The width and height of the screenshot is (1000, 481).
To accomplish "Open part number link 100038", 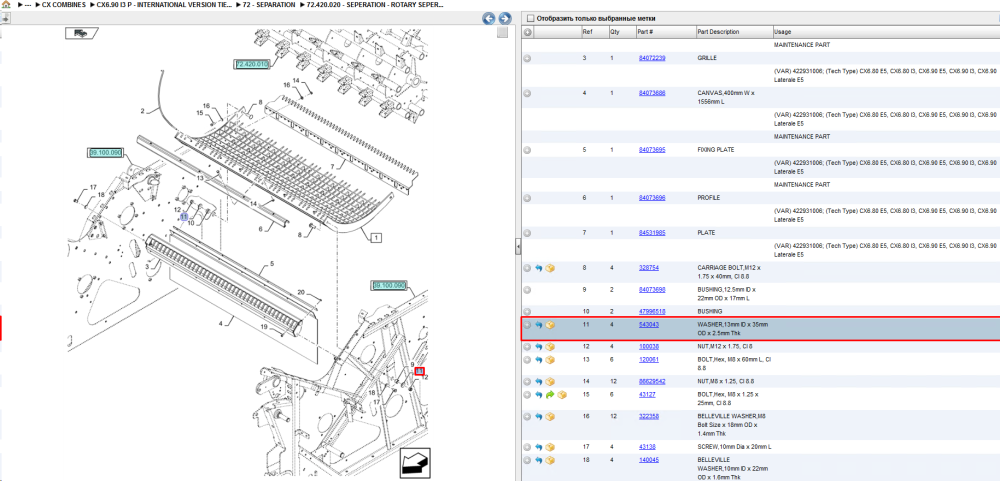I will pyautogui.click(x=649, y=346).
